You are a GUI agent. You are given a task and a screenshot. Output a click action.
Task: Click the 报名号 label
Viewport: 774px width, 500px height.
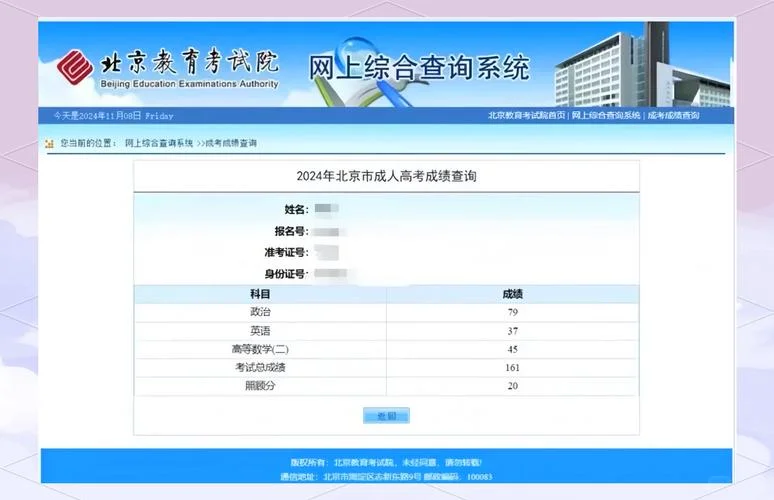tap(291, 231)
